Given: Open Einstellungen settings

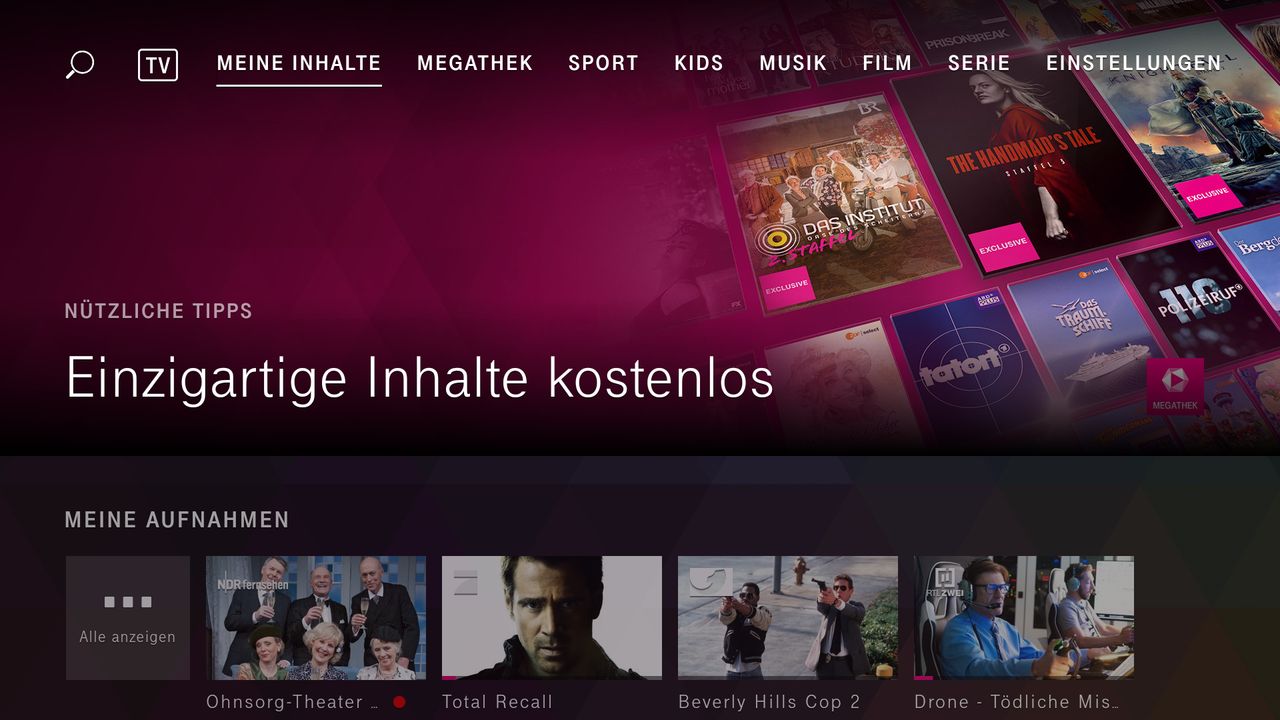Looking at the screenshot, I should tap(1134, 64).
